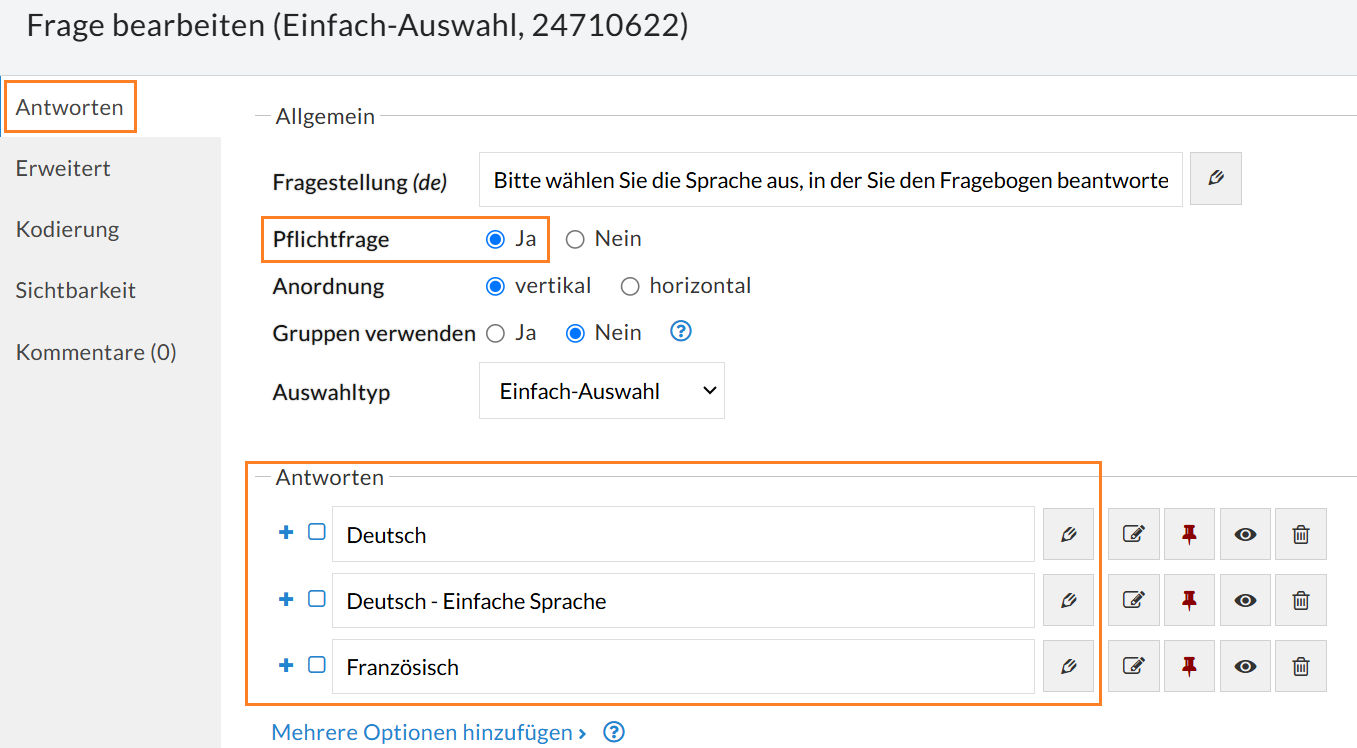This screenshot has width=1357, height=748.
Task: Open the Sichtbarkeit tab
Action: tap(76, 291)
